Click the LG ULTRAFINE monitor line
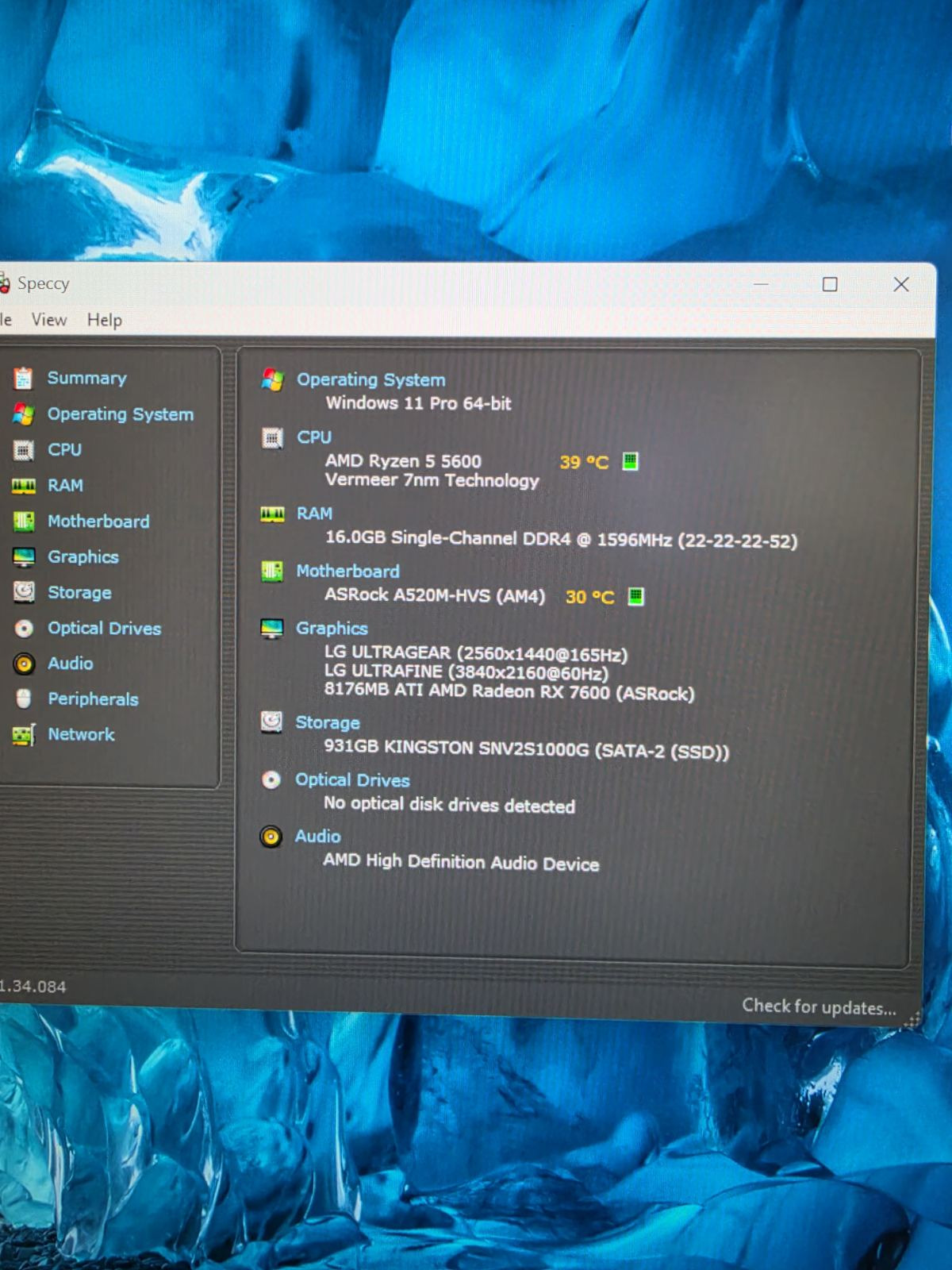Screen dimensions: 952x1270 [x=466, y=672]
